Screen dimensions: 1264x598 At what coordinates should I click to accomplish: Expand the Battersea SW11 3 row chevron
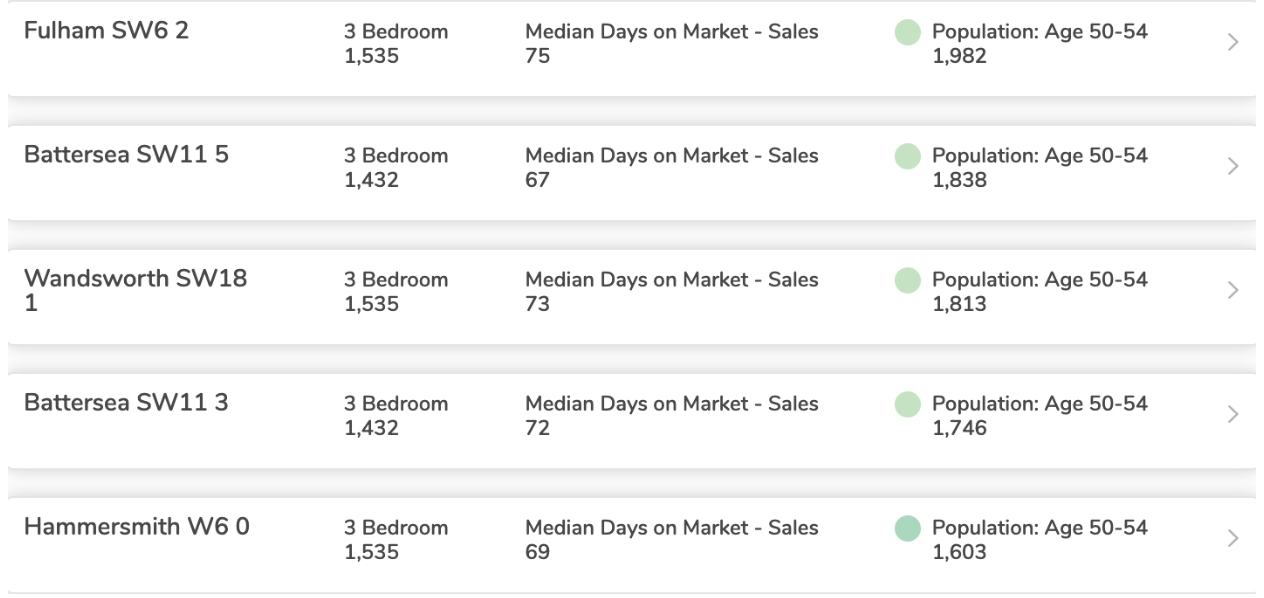1233,415
